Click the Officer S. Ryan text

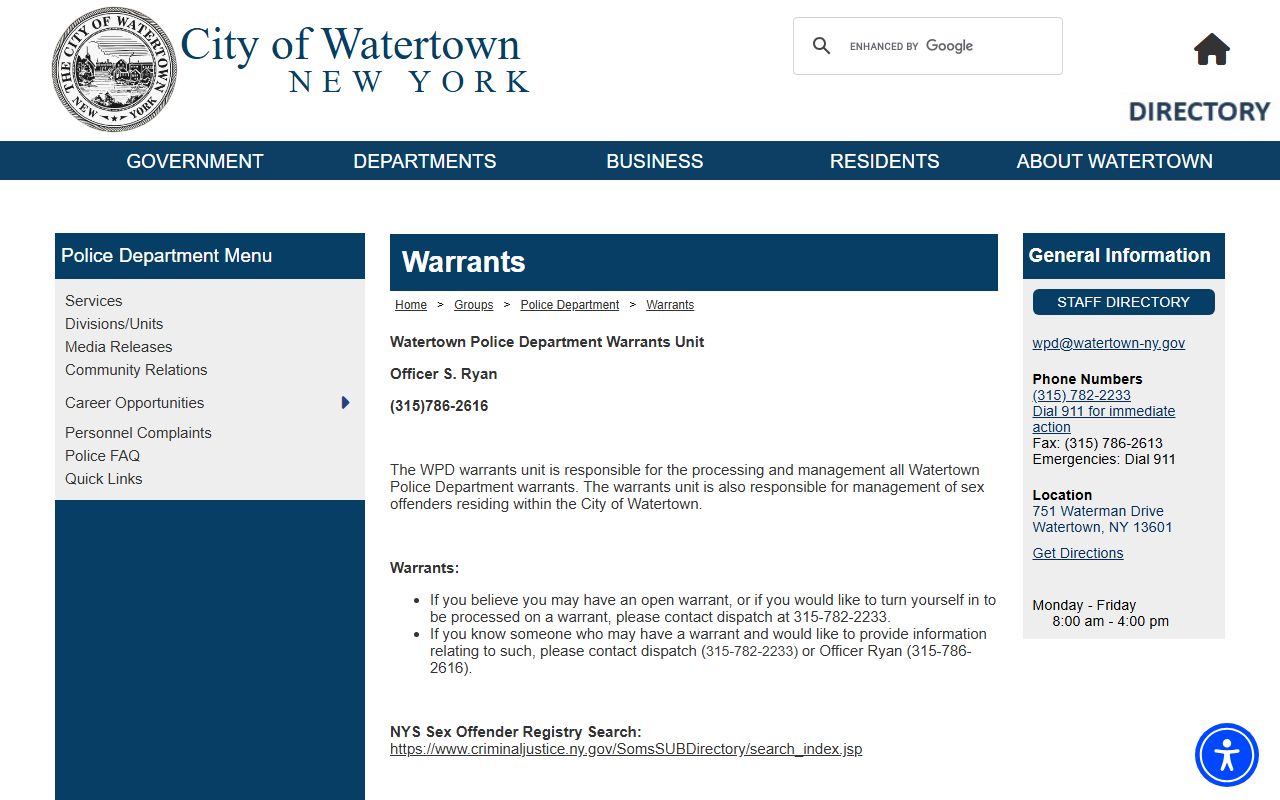click(x=444, y=374)
